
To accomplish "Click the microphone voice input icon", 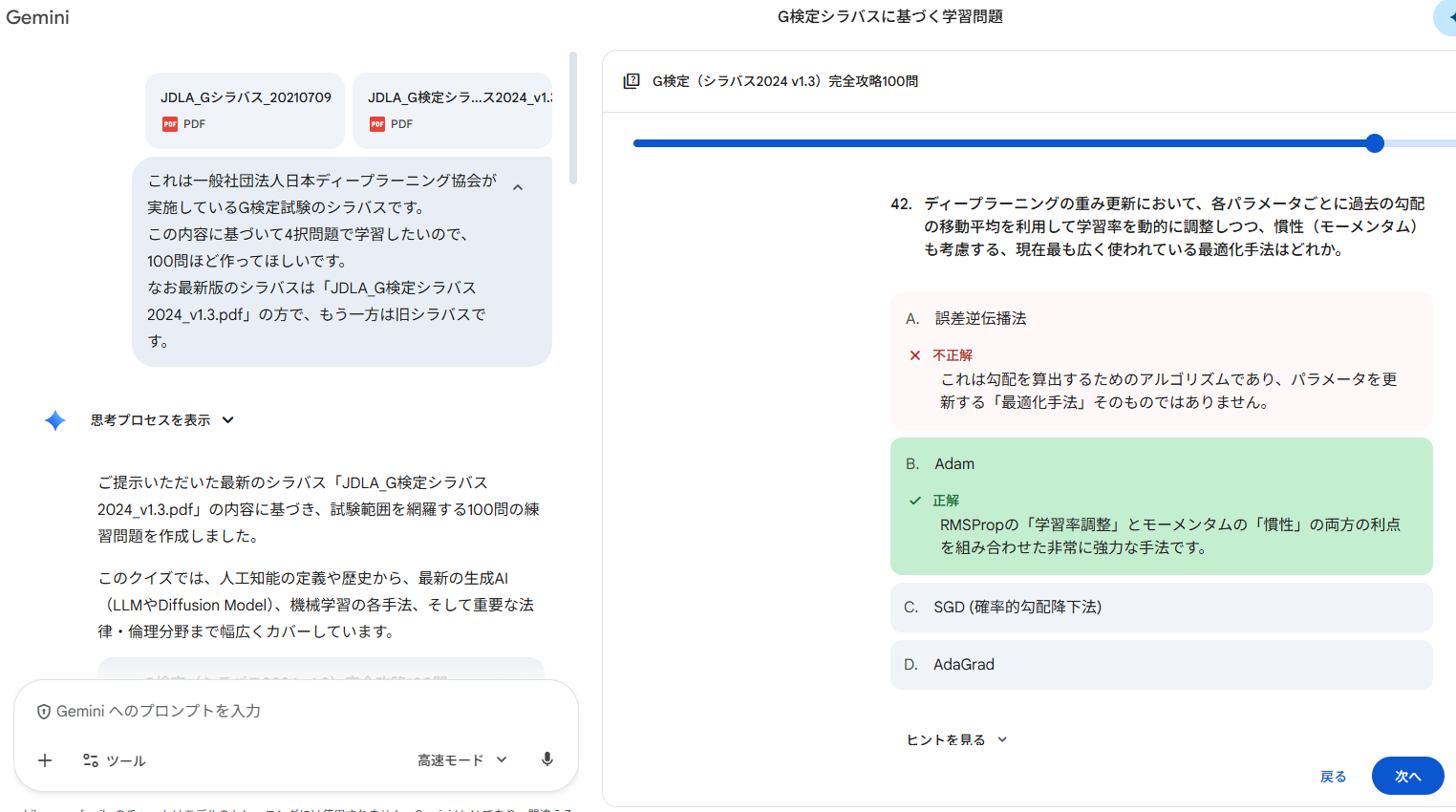I will (x=546, y=759).
